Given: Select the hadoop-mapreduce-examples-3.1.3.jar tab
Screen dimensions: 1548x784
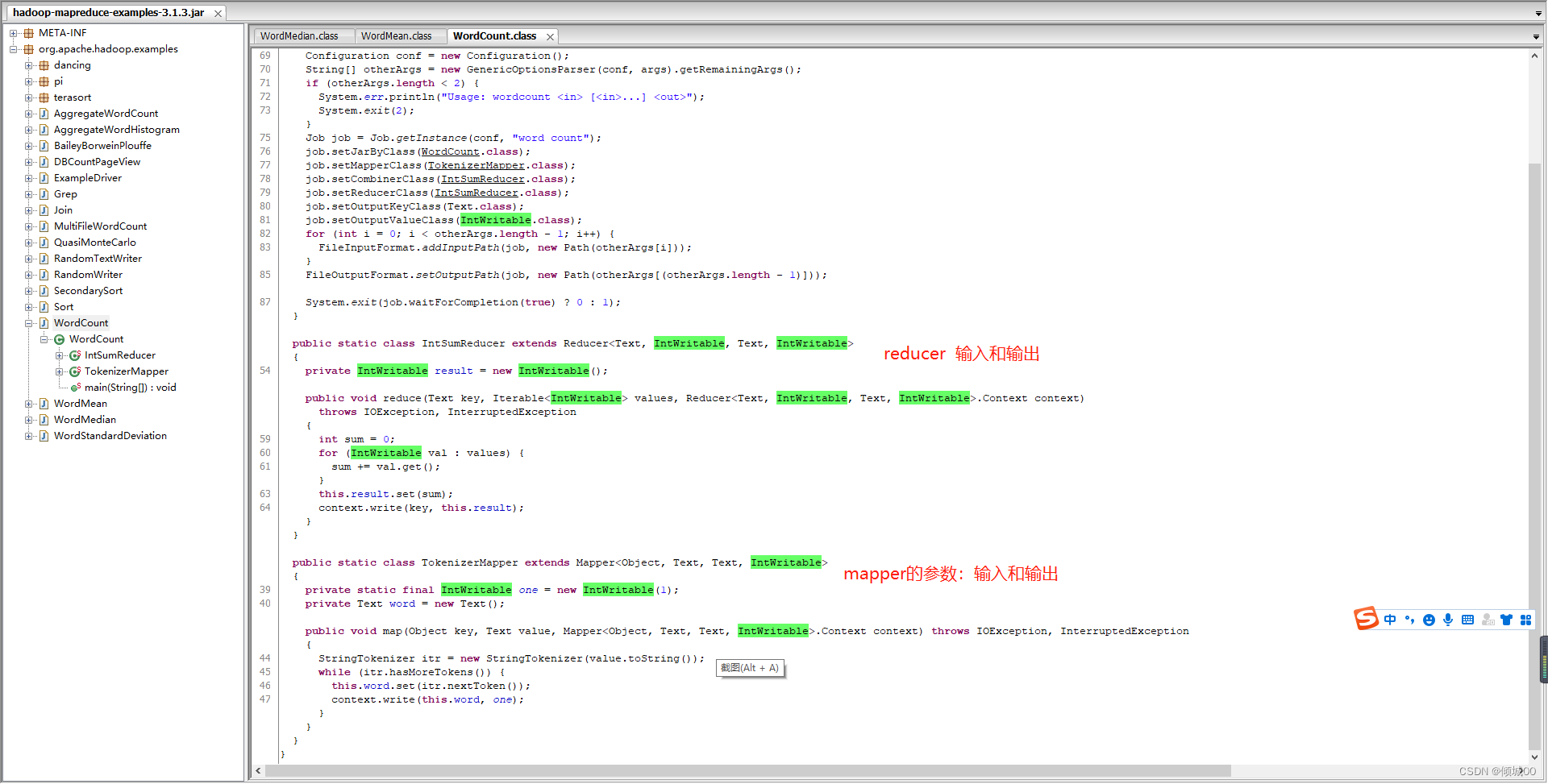Looking at the screenshot, I should pos(109,13).
